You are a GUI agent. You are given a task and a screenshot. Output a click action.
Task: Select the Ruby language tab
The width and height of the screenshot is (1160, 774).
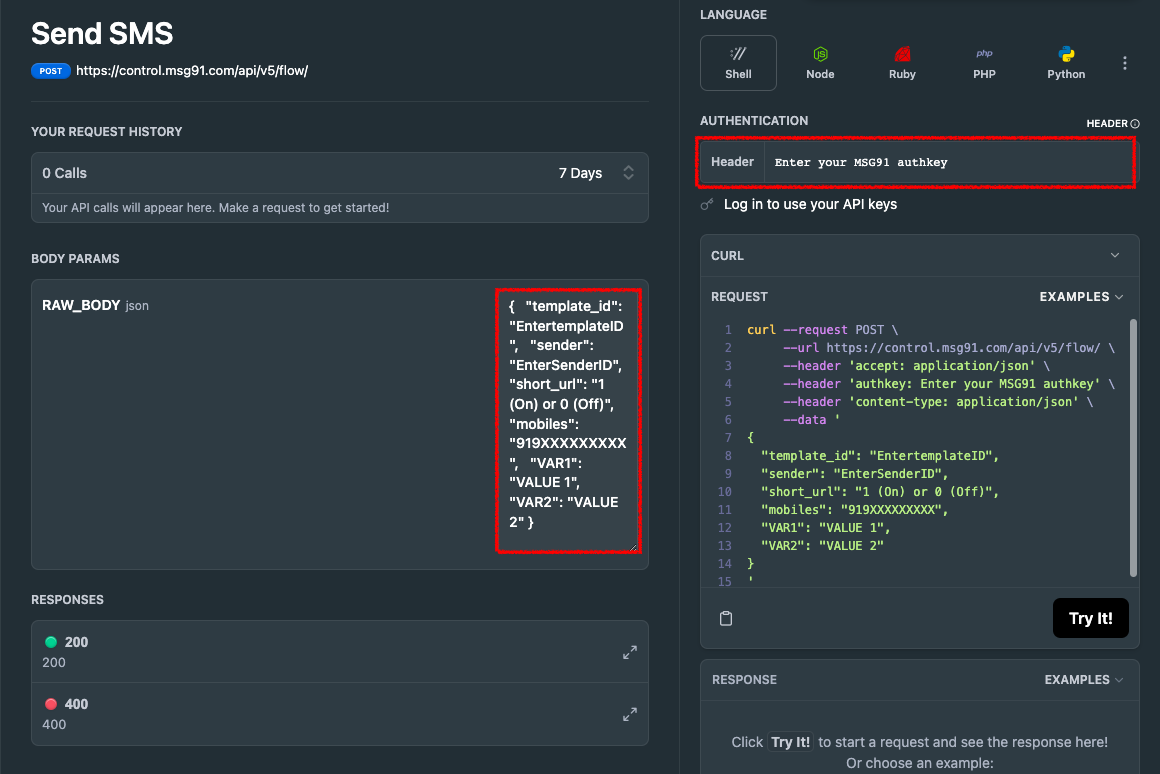click(902, 63)
